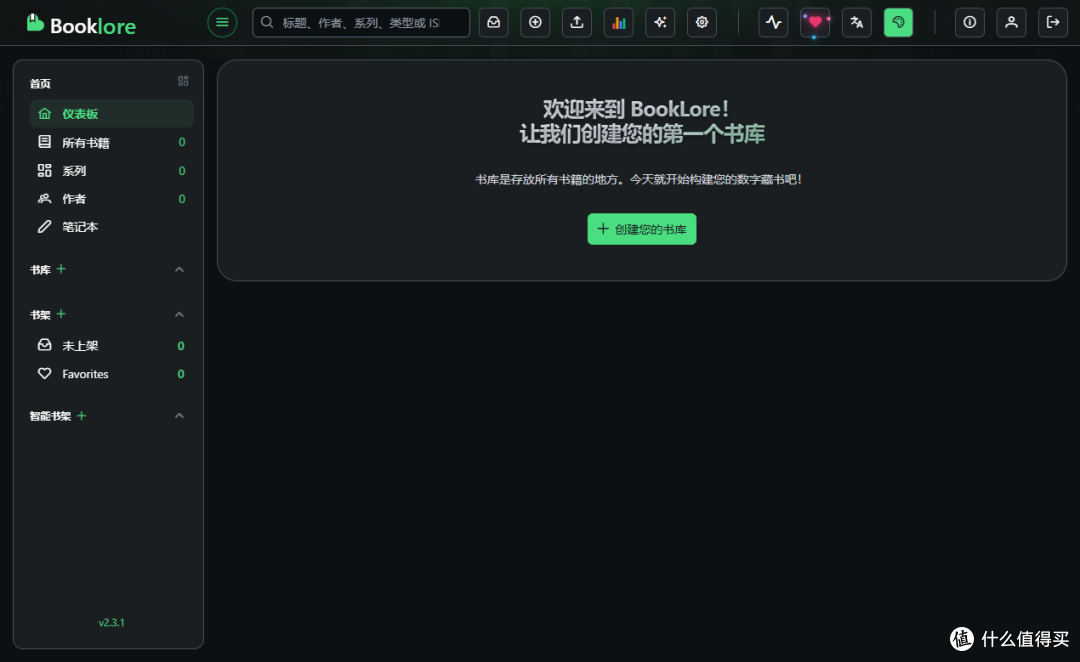Toggle the sidebar hamburger menu button

tap(222, 23)
